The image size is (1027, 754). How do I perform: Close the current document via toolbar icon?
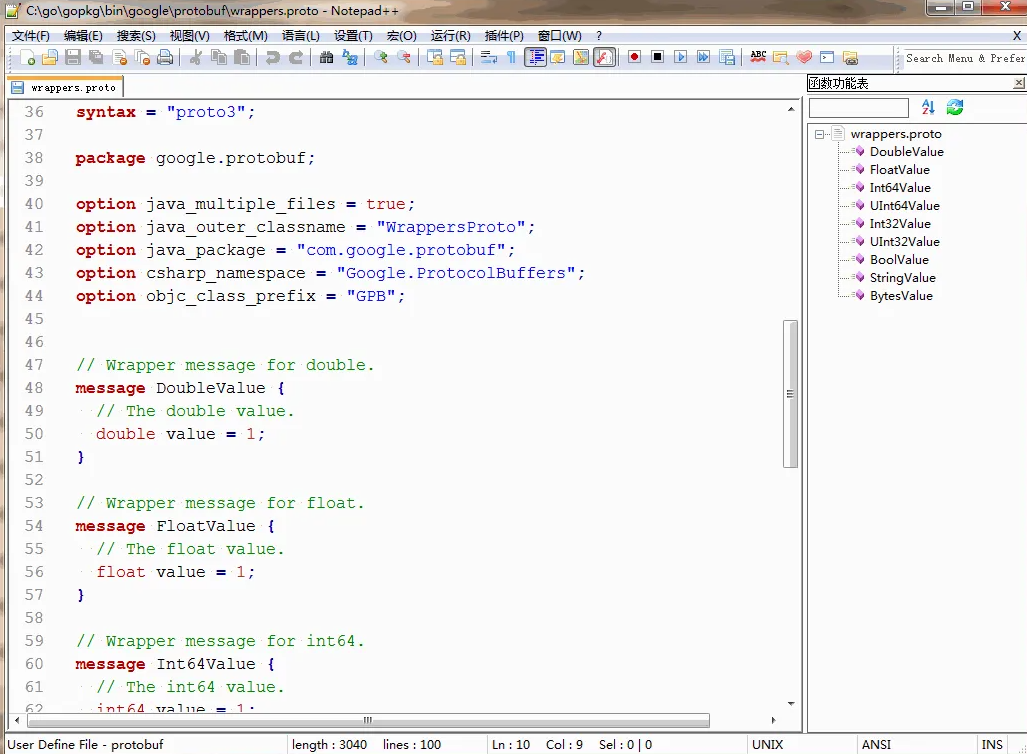pyautogui.click(x=119, y=58)
